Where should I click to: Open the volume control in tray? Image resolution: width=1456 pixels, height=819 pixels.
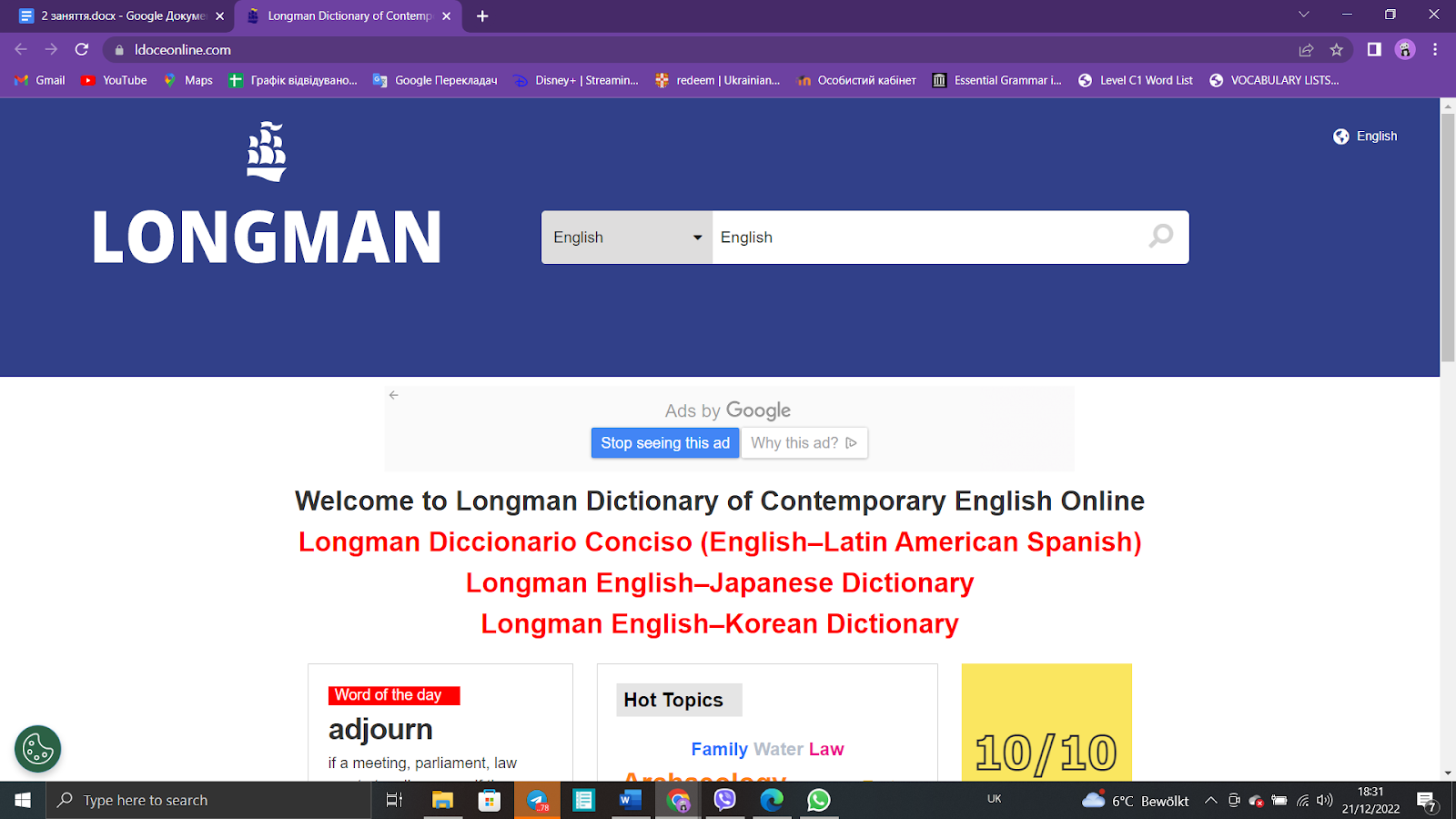coord(1325,800)
